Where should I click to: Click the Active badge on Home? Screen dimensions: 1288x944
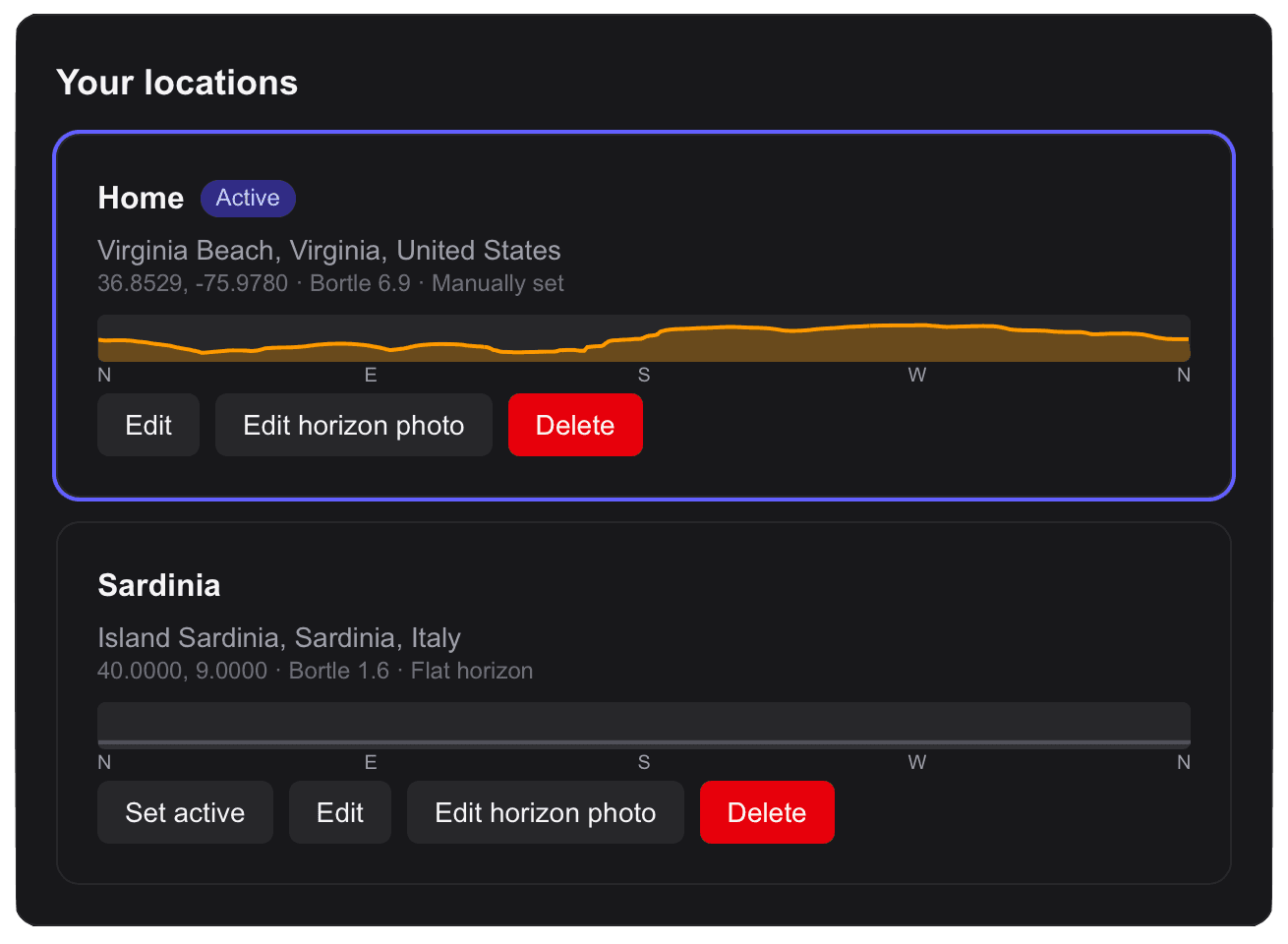pyautogui.click(x=248, y=198)
